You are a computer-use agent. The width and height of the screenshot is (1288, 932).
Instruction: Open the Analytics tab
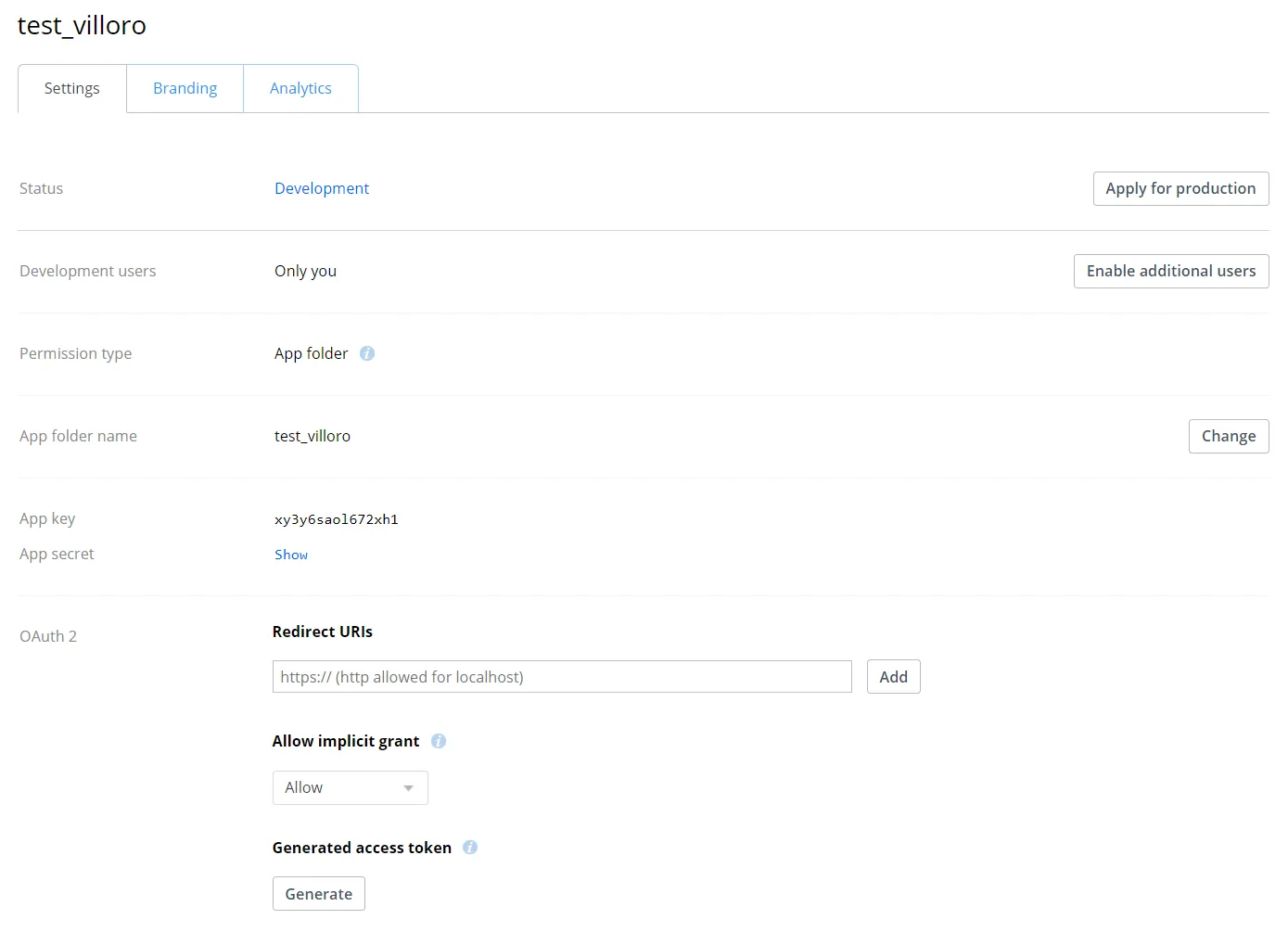(x=300, y=87)
